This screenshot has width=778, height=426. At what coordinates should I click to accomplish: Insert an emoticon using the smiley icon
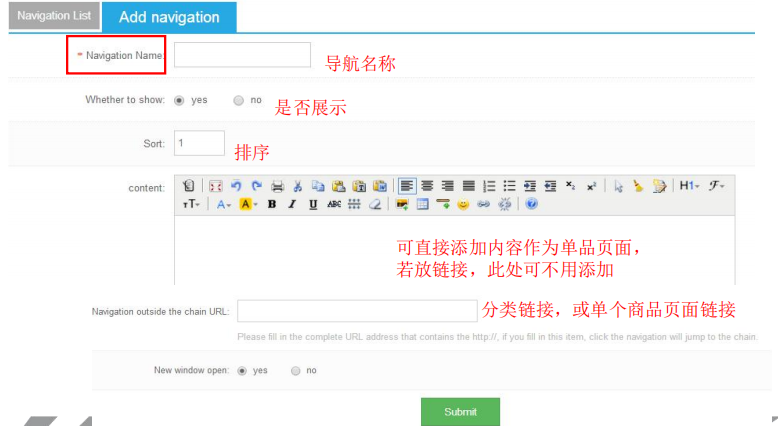(463, 204)
